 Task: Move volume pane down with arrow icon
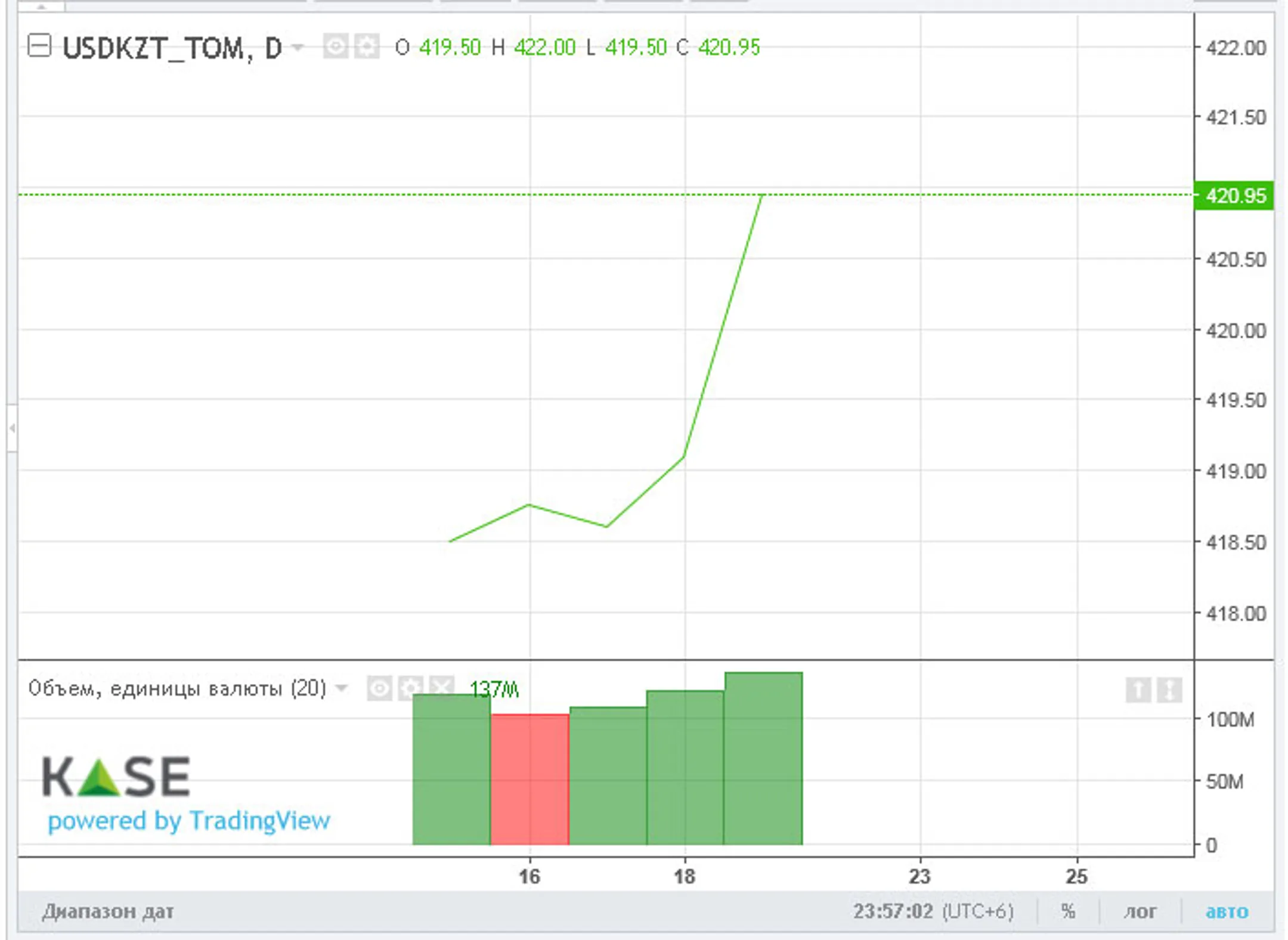pos(1169,690)
